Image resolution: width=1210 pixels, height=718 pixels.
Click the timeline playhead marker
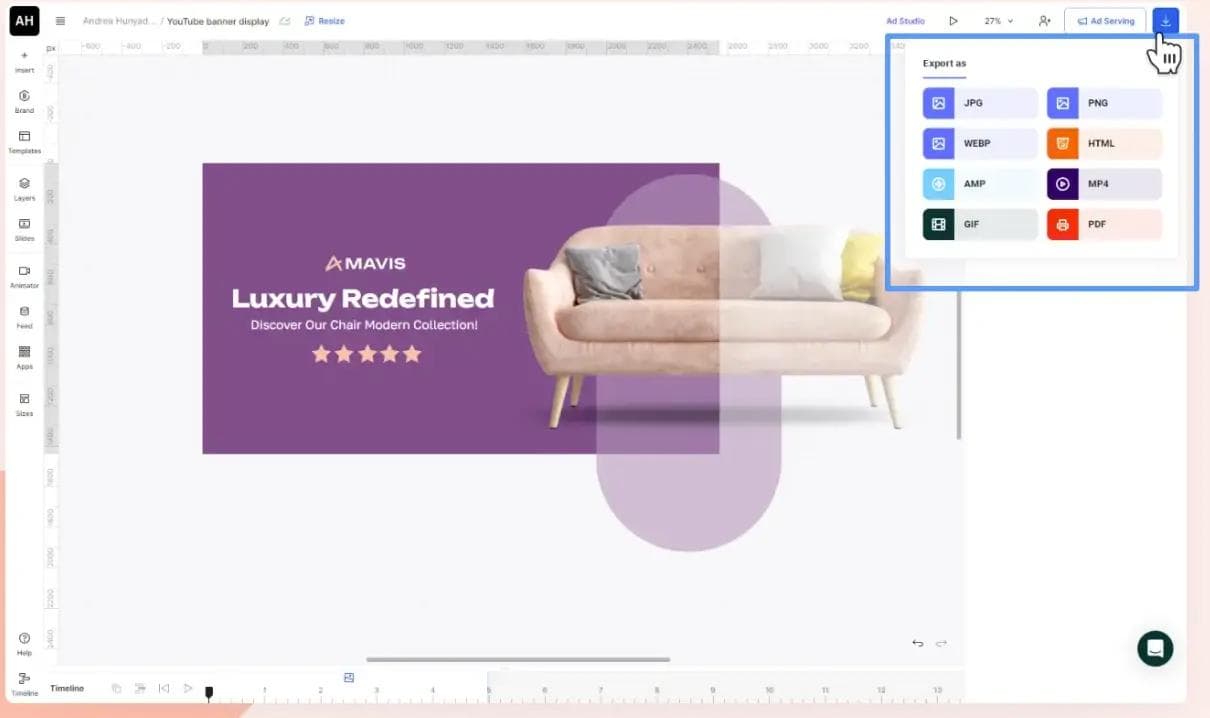[x=209, y=691]
